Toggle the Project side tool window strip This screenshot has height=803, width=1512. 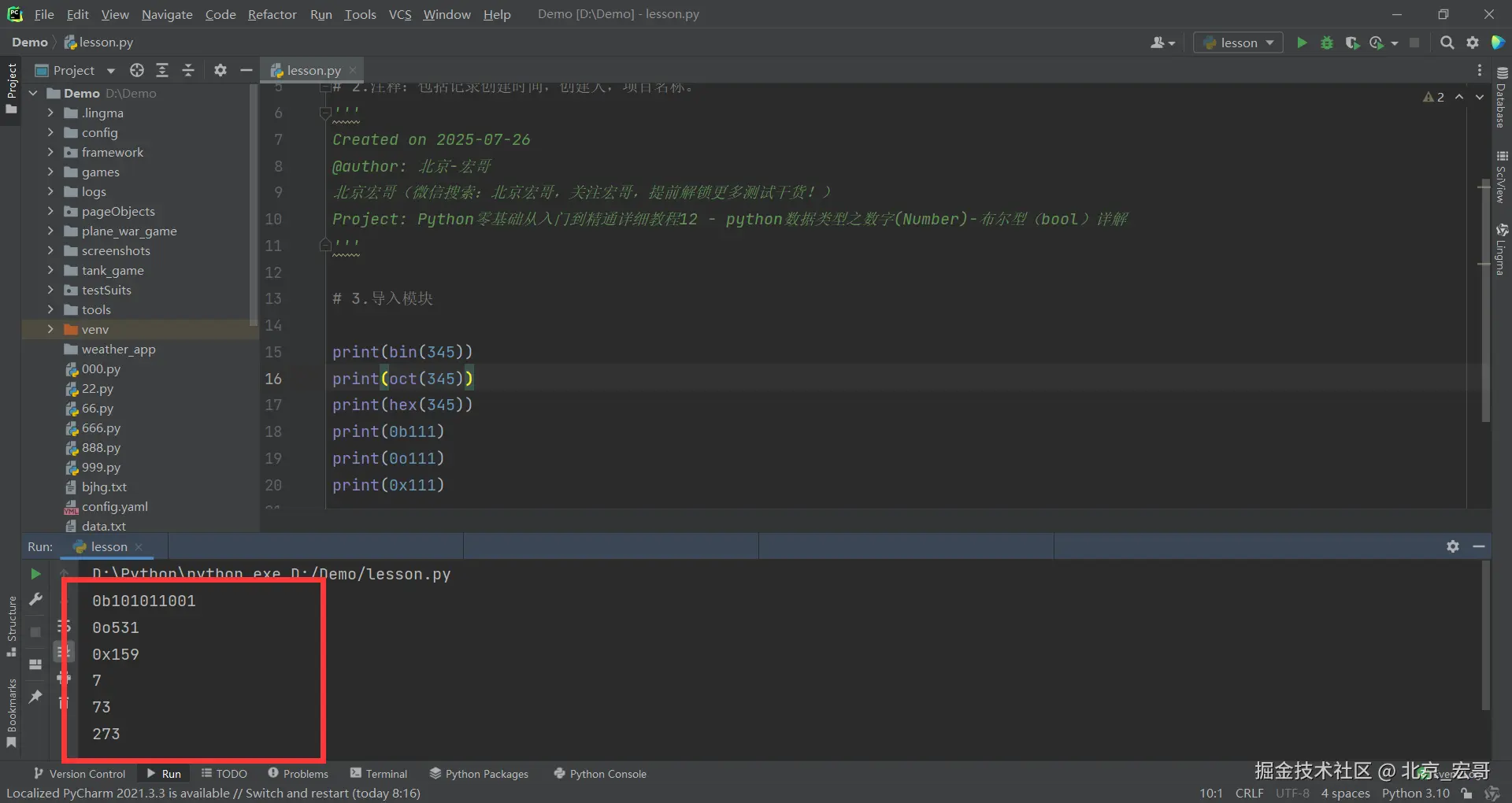11,88
